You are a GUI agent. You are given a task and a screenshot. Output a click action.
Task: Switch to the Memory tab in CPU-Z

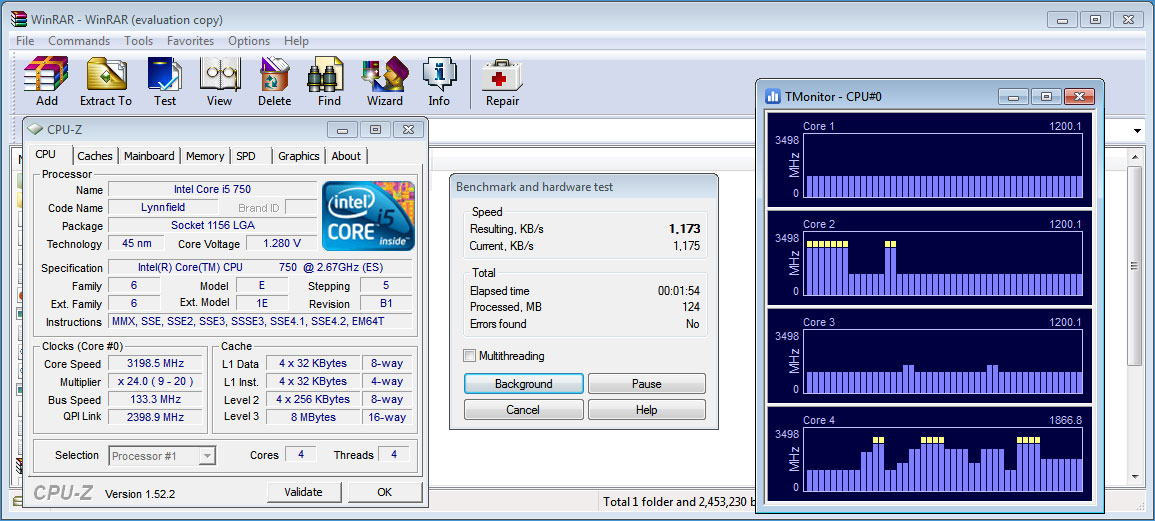[x=205, y=155]
